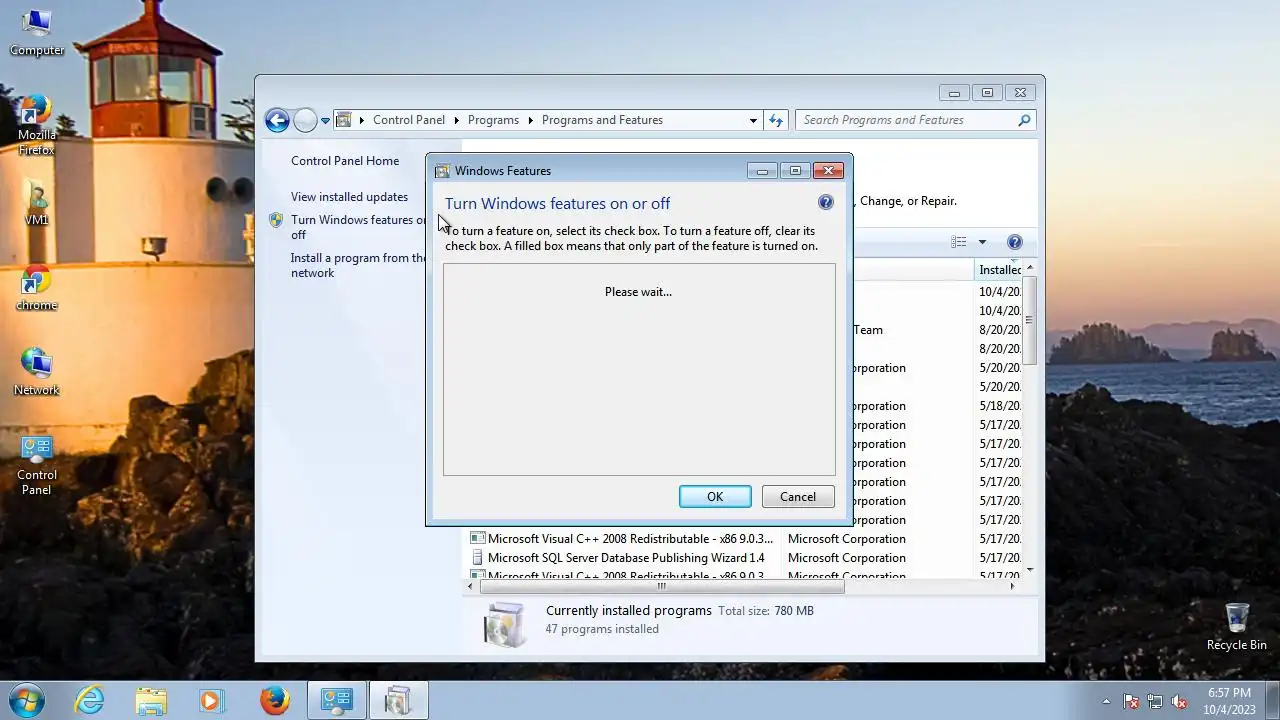This screenshot has height=720, width=1280.
Task: Open View installed updates link
Action: [349, 197]
